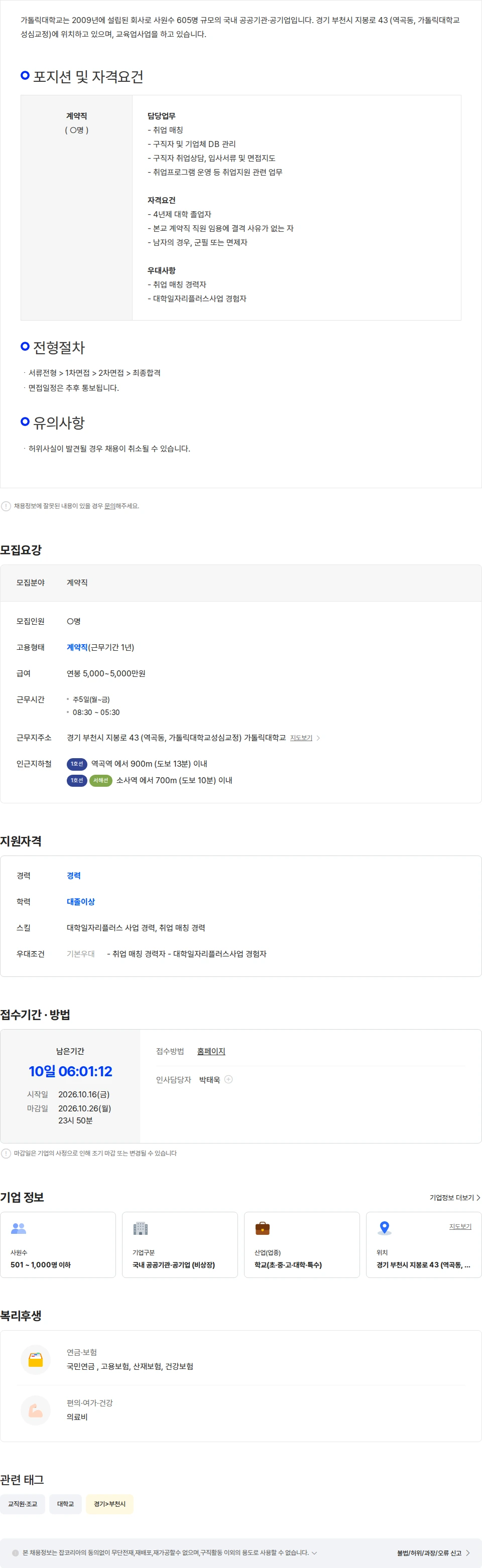Image resolution: width=482 pixels, height=1568 pixels.
Task: Click 1호선 badge beside 역곡역
Action: pyautogui.click(x=77, y=764)
